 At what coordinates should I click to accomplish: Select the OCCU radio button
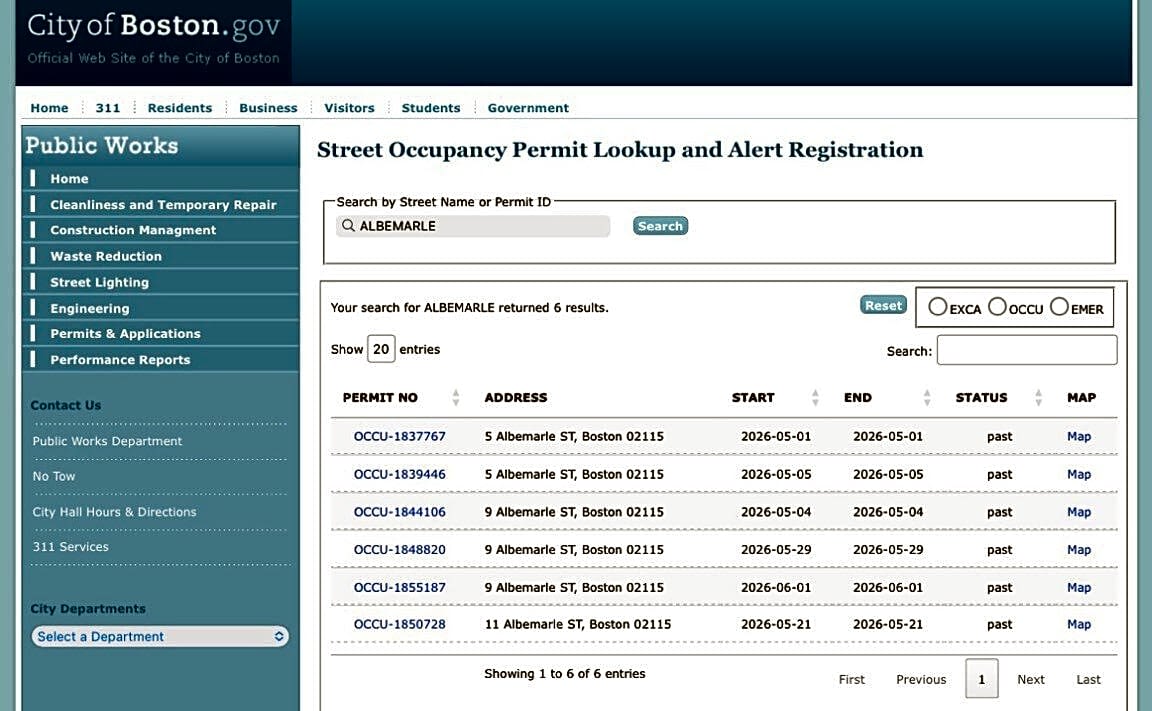tap(997, 306)
